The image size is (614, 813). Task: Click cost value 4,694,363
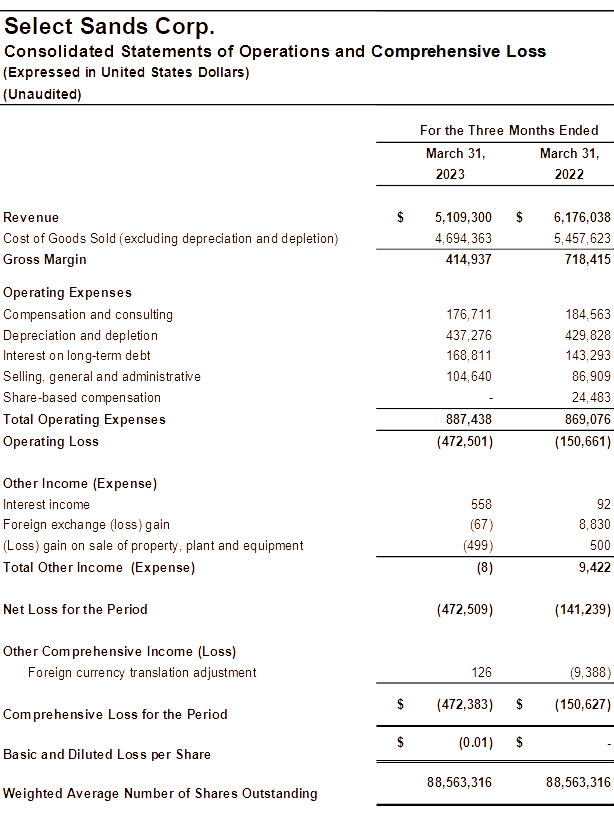click(463, 239)
